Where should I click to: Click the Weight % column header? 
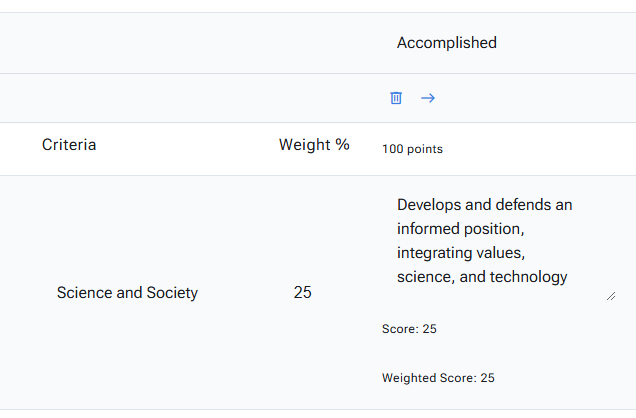(314, 145)
